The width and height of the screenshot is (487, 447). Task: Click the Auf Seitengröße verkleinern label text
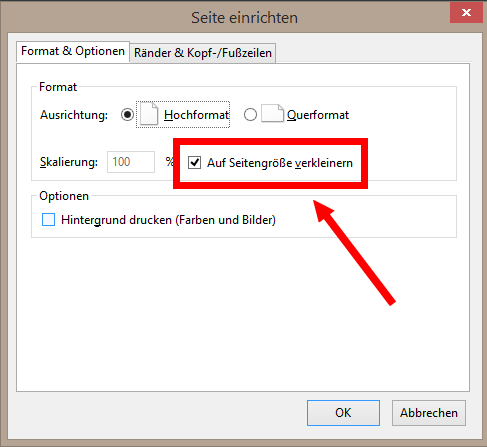pyautogui.click(x=280, y=163)
